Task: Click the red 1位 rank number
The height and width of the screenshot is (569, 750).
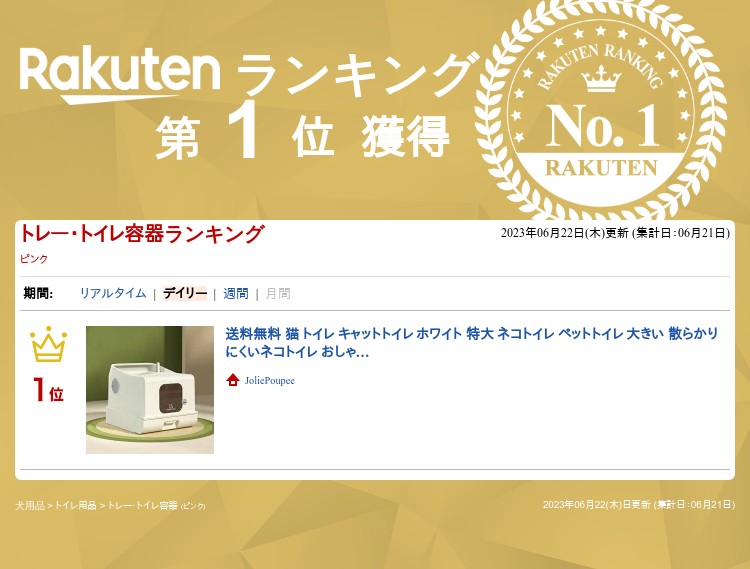Action: tap(48, 390)
